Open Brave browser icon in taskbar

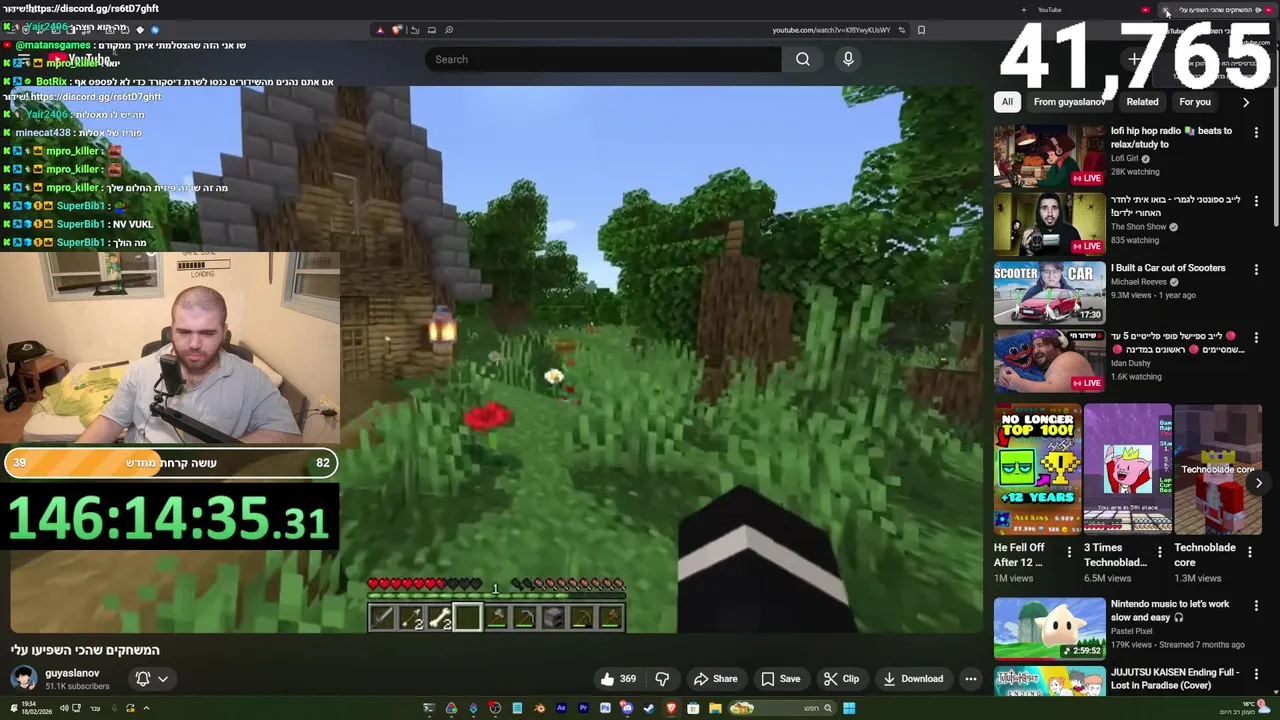[x=671, y=708]
